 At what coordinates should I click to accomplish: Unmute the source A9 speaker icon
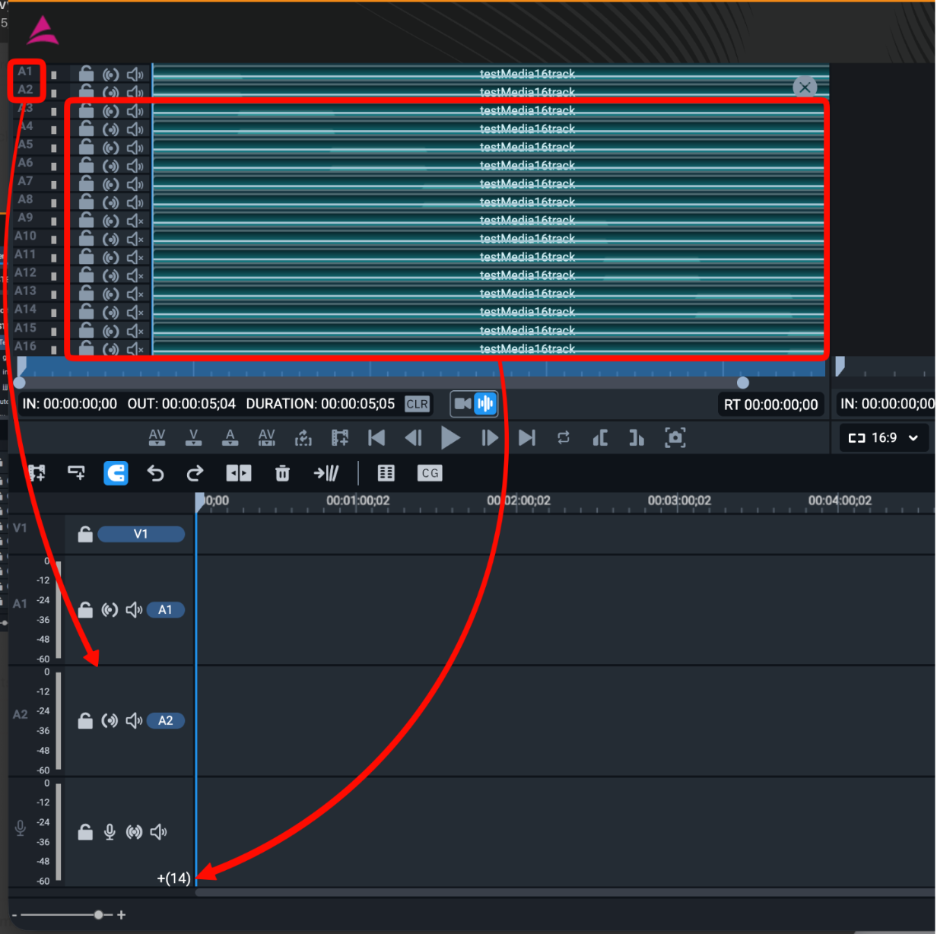[136, 221]
